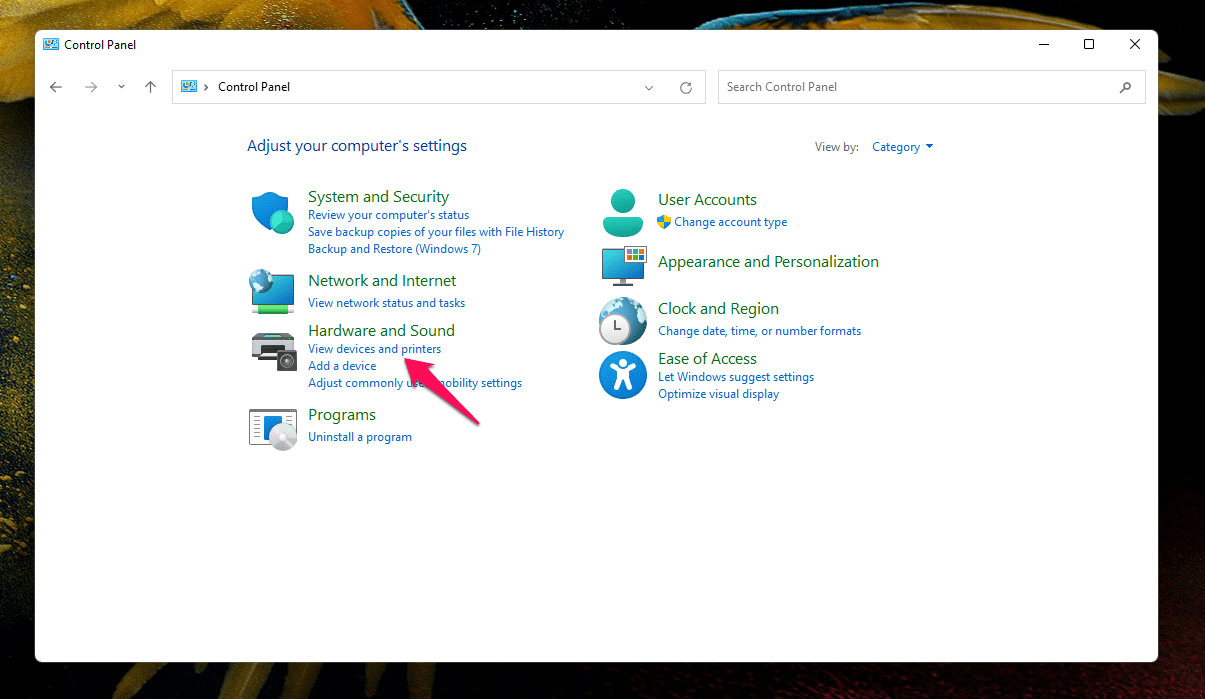
Task: Expand the address bar history dropdown
Action: [x=650, y=87]
